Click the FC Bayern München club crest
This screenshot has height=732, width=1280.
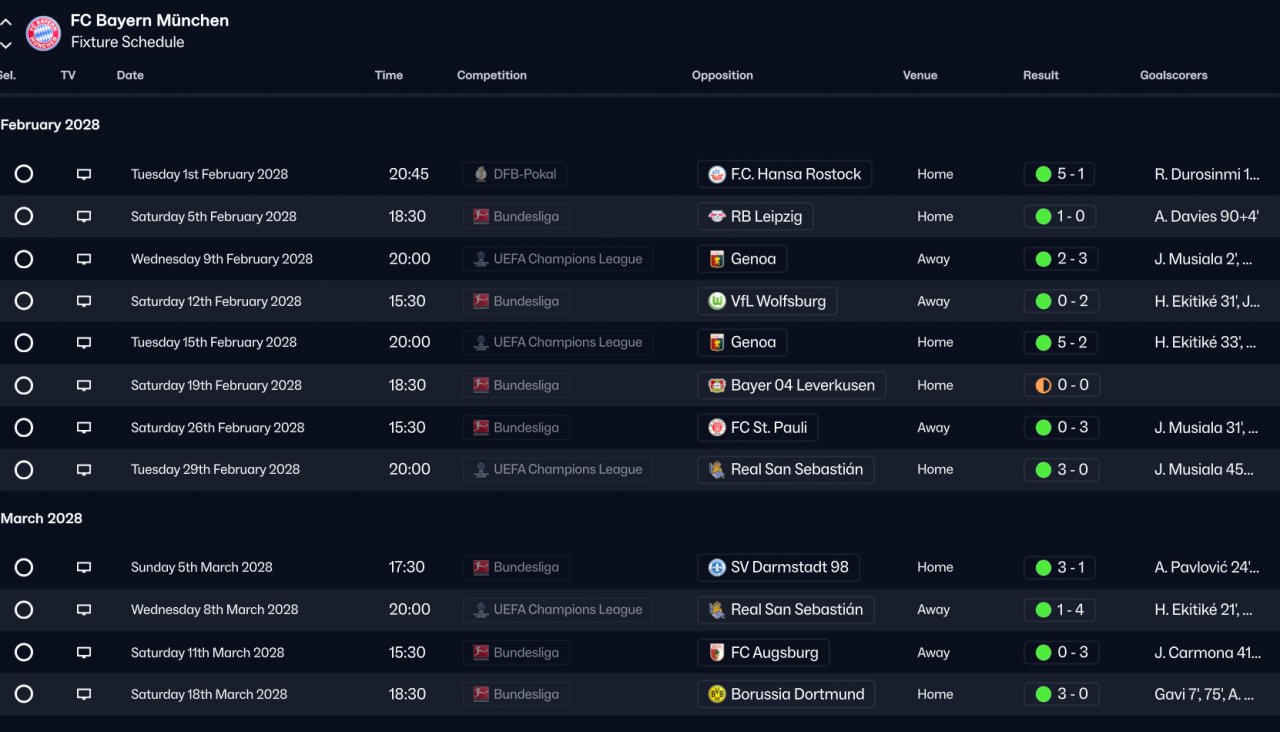pyautogui.click(x=43, y=33)
